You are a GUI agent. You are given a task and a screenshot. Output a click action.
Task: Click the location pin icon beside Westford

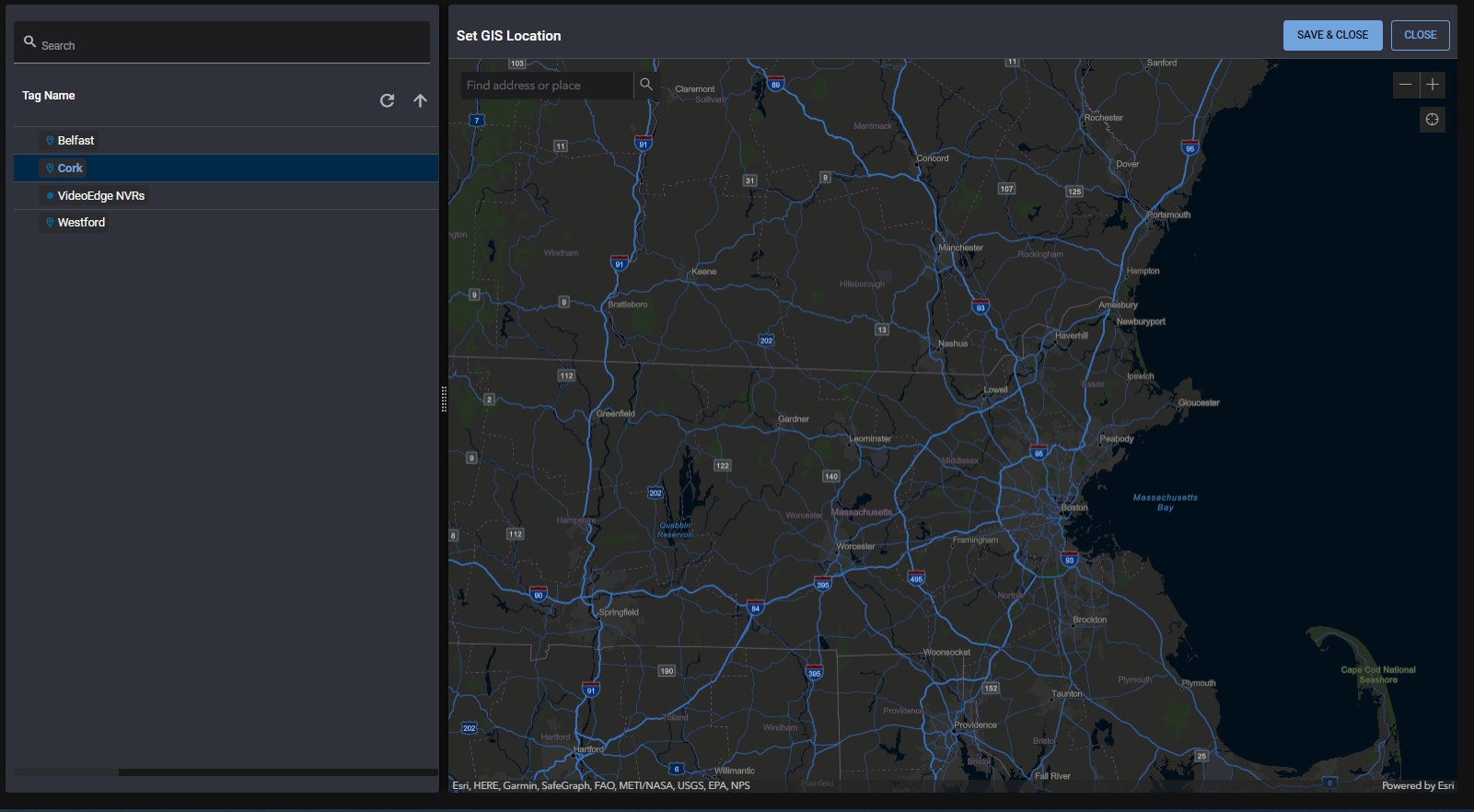tap(50, 223)
